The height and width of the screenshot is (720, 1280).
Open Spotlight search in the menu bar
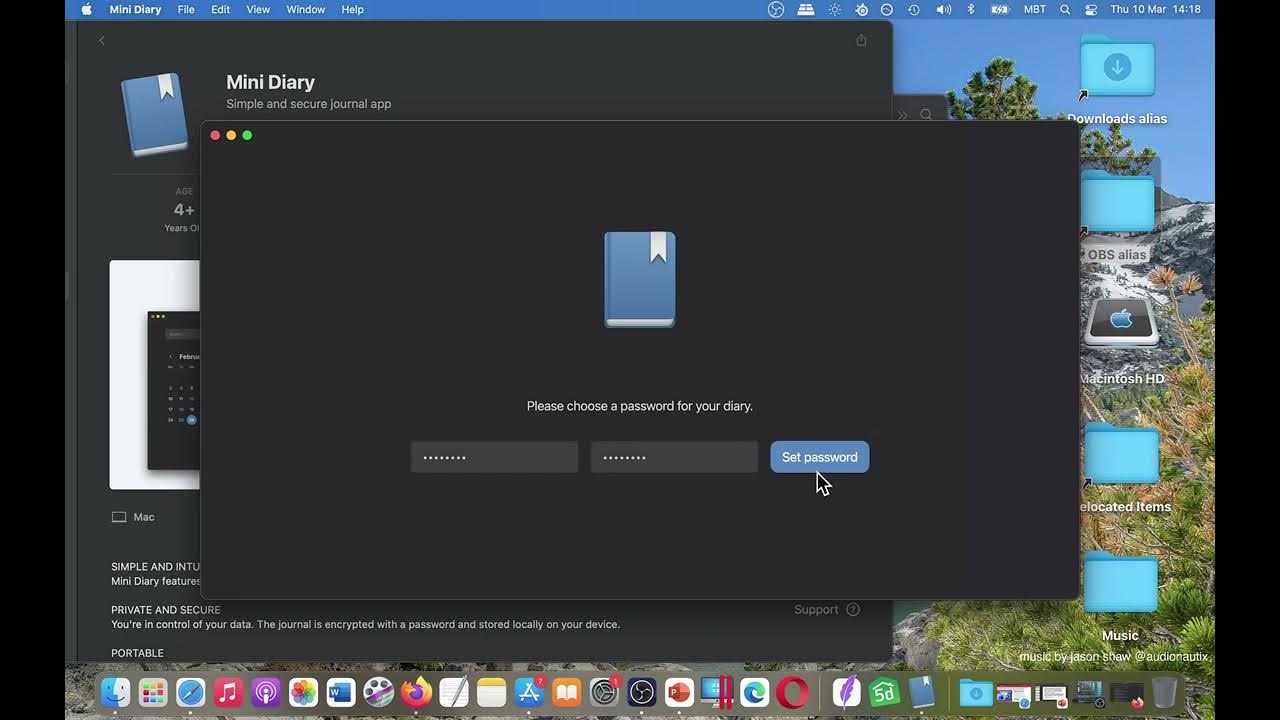(x=1065, y=9)
